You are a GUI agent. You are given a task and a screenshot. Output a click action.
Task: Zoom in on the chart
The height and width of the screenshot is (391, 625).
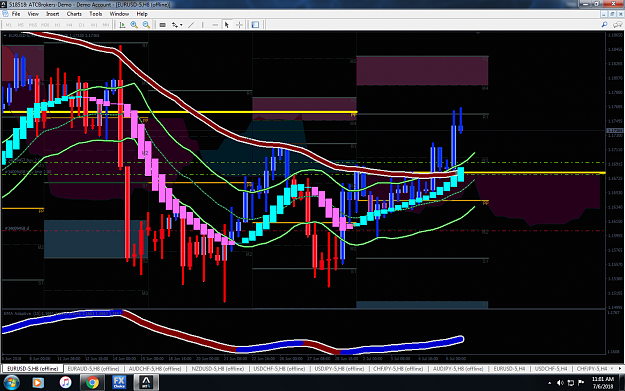click(134, 25)
